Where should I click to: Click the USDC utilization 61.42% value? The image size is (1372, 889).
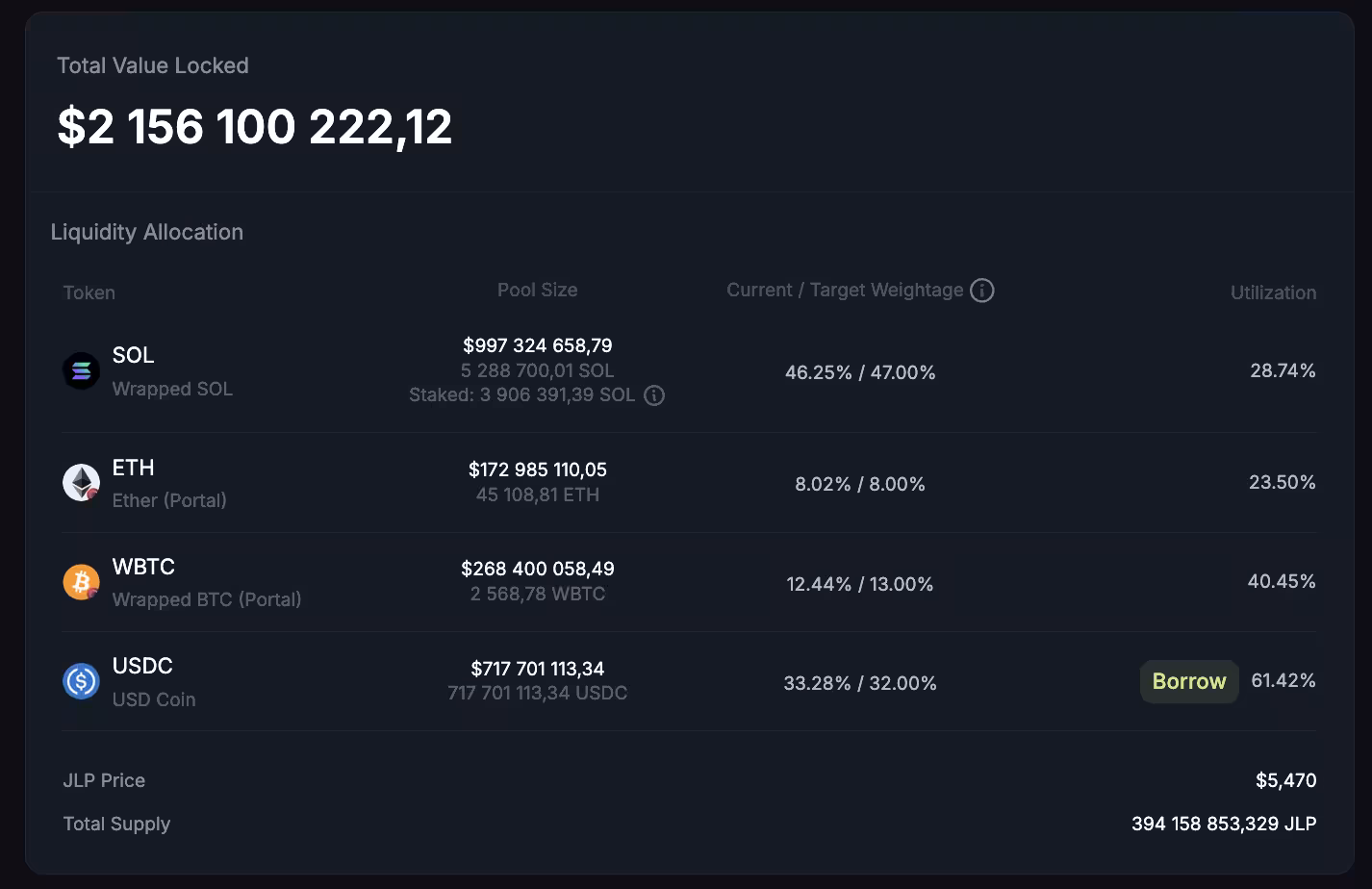tap(1283, 680)
